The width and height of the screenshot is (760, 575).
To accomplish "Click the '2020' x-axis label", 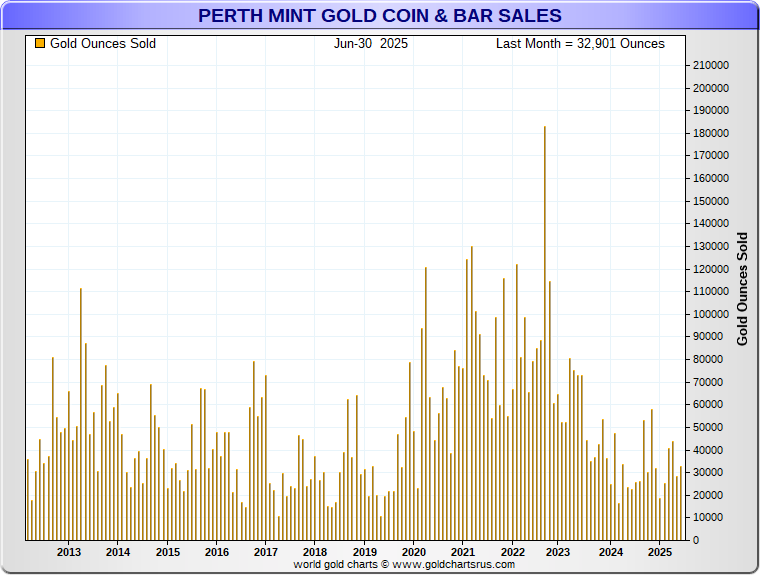I will [x=414, y=552].
